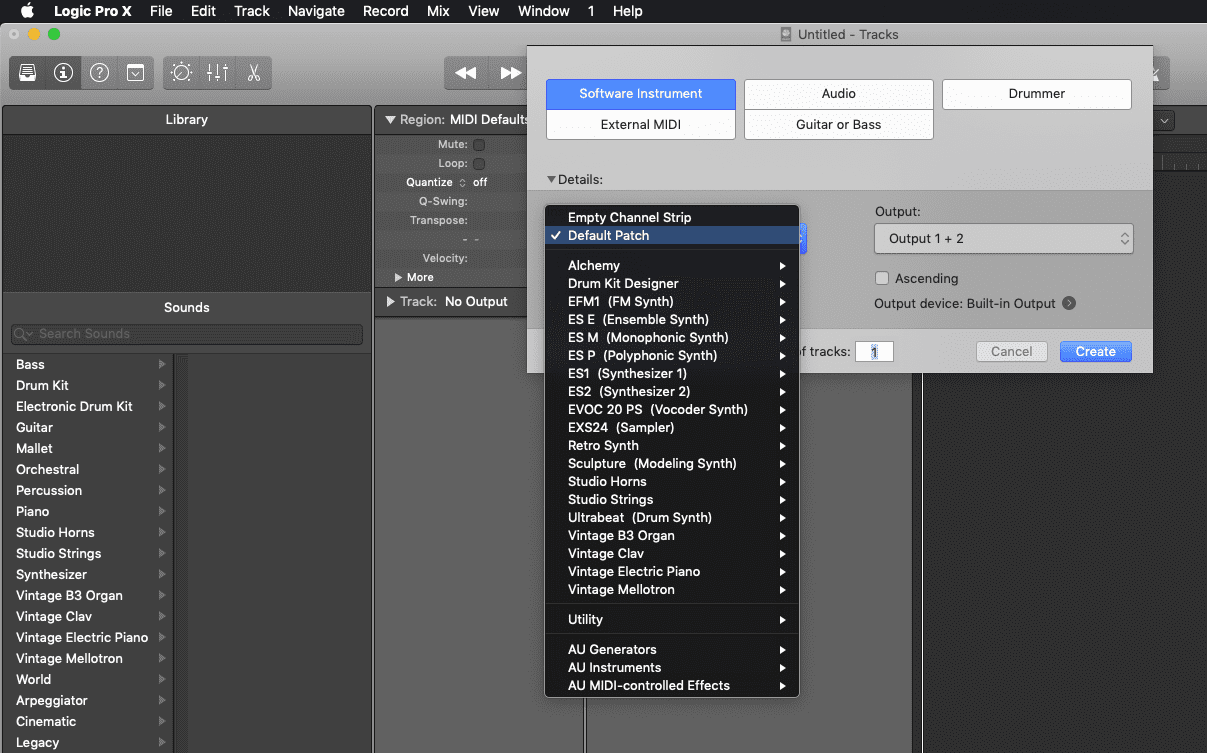Select Ultrabeat (Drum Synth) in the menu
The image size is (1207, 753).
tap(672, 518)
